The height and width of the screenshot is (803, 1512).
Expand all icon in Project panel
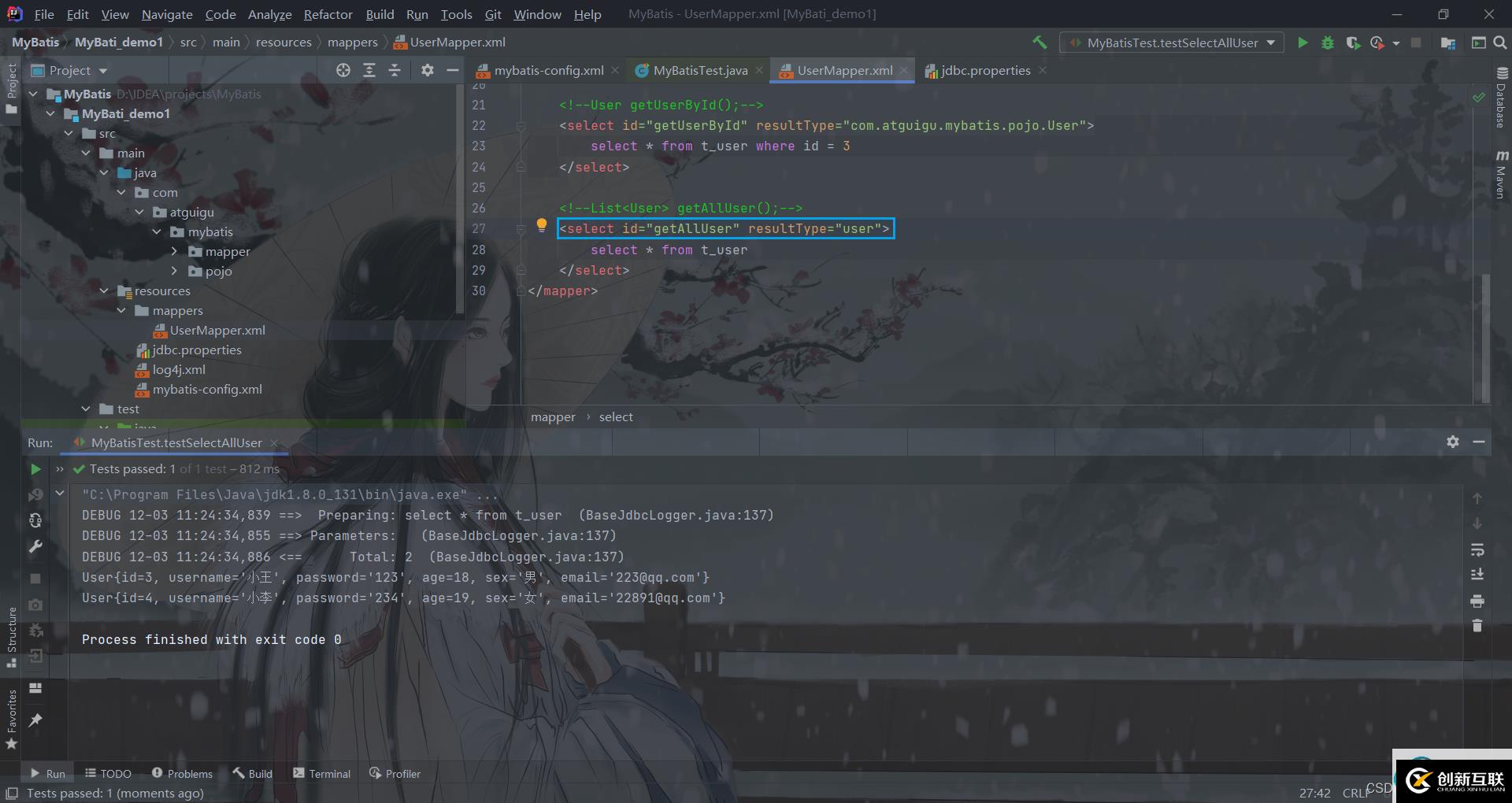click(369, 70)
